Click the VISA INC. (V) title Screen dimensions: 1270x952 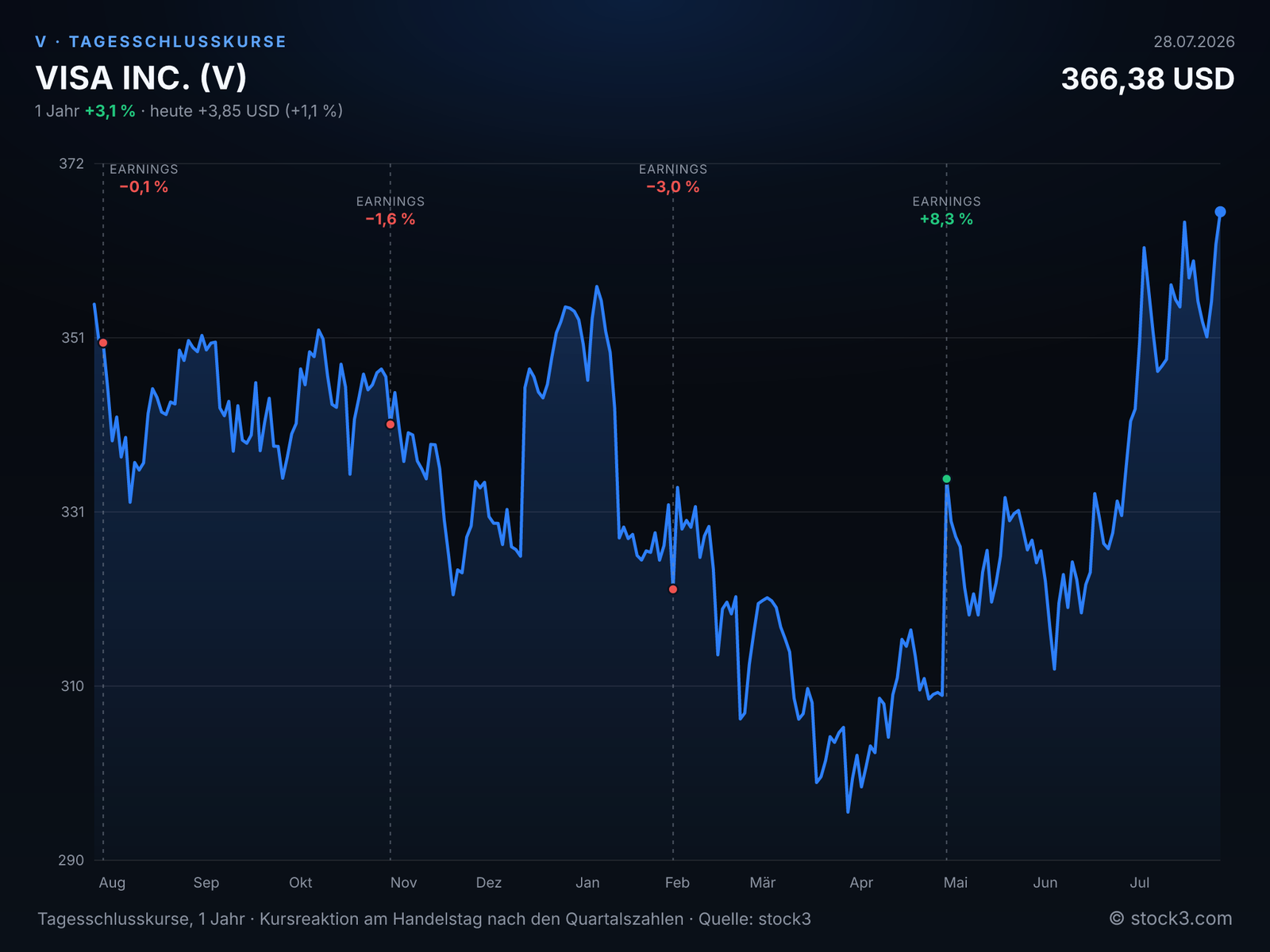[141, 78]
